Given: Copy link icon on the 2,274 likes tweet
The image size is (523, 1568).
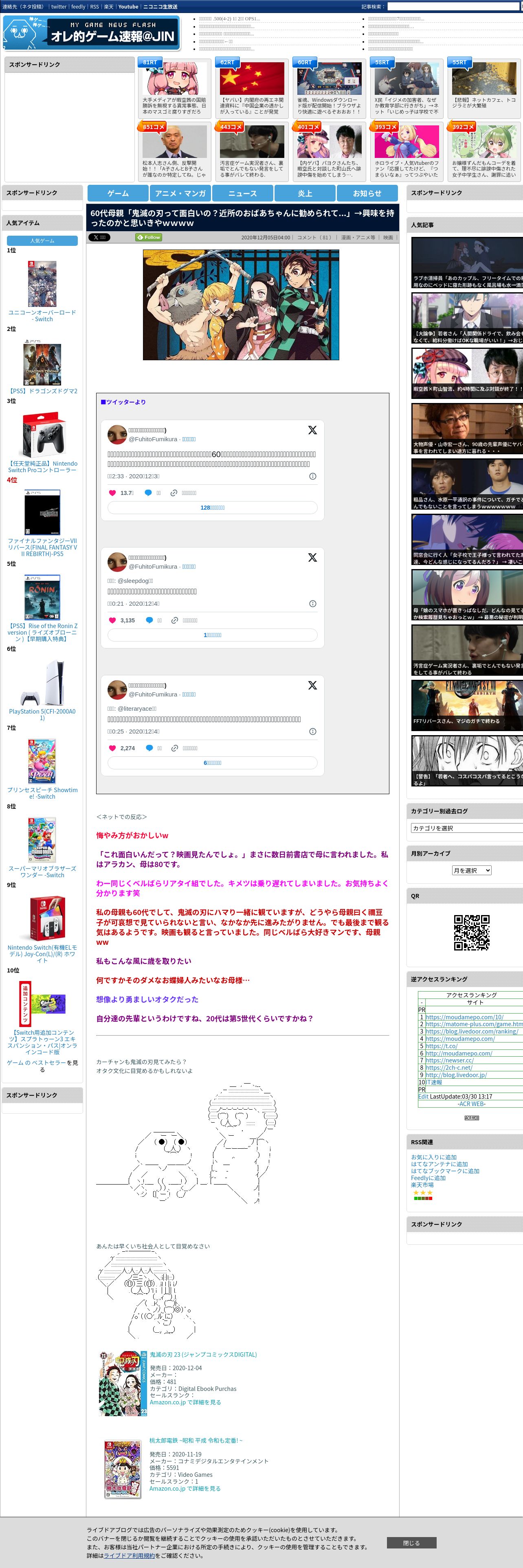Looking at the screenshot, I should 175,748.
